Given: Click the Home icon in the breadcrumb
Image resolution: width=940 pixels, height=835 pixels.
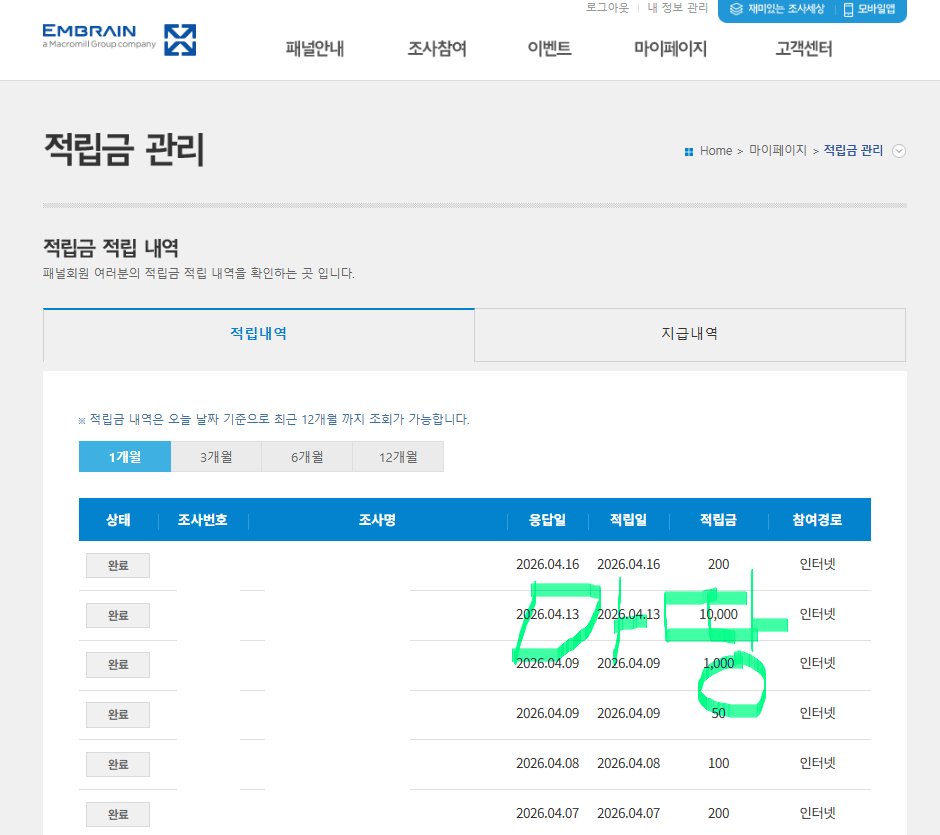Looking at the screenshot, I should coord(690,150).
